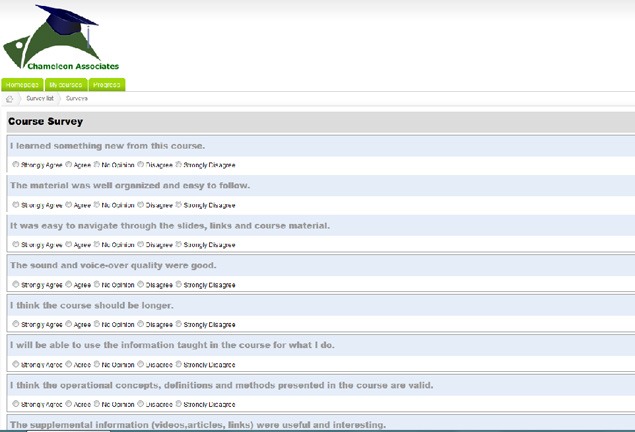Select Strongly Agree for use the information taught
Viewport: 635px width, 432px height.
coord(14,364)
